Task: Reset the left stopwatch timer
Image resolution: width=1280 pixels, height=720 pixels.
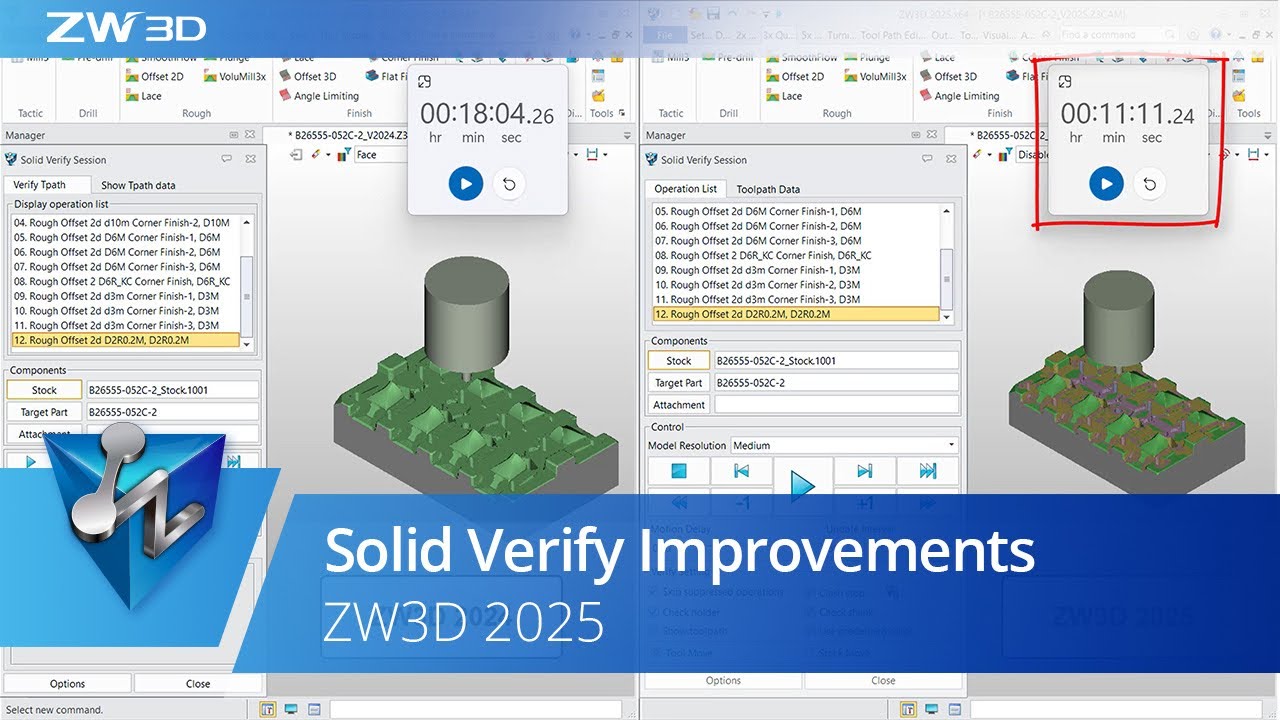Action: (x=509, y=184)
